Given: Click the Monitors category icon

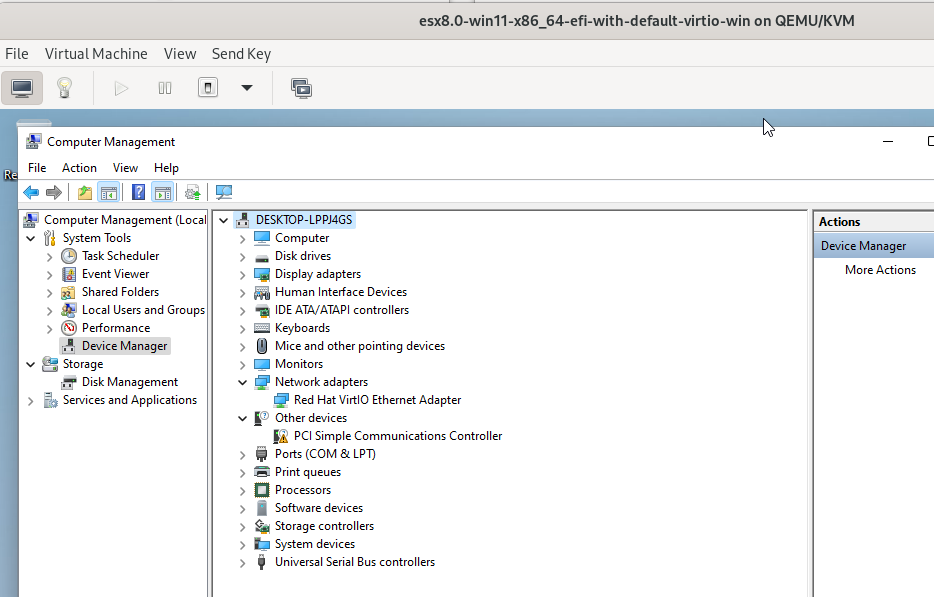Looking at the screenshot, I should point(261,364).
